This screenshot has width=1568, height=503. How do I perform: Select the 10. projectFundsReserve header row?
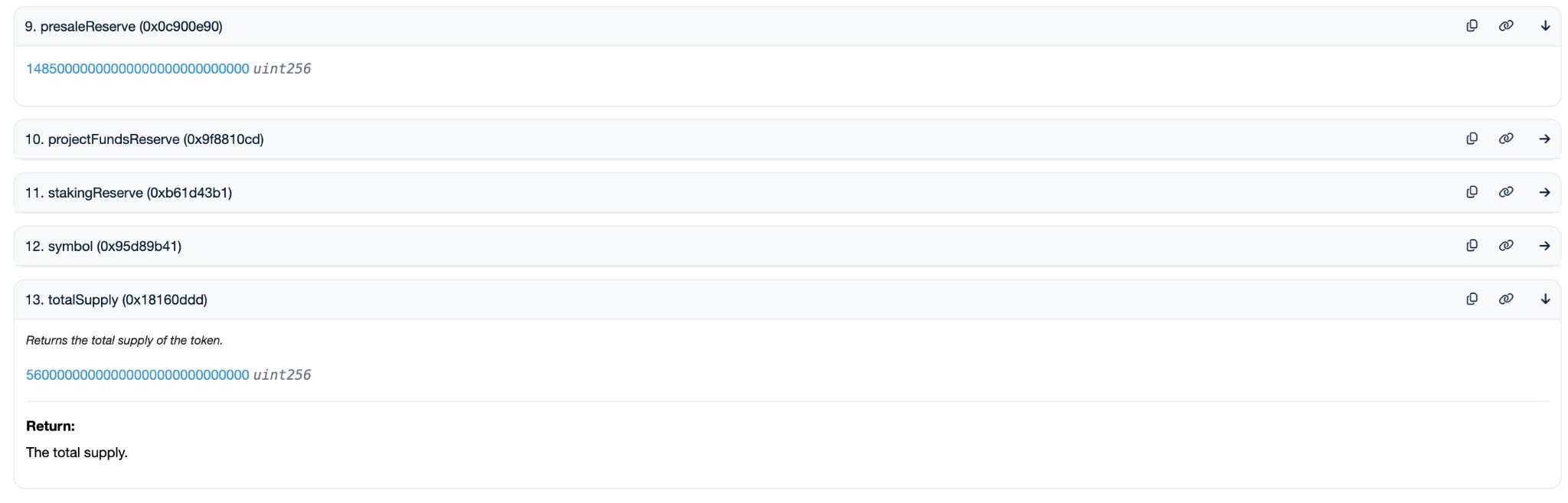click(787, 139)
